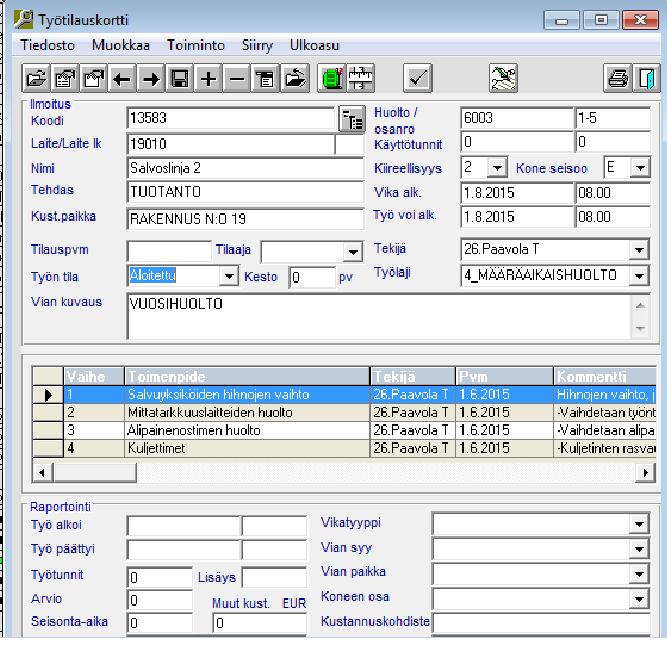This screenshot has width=667, height=661.
Task: Open the Vian syy dropdown
Action: click(639, 549)
